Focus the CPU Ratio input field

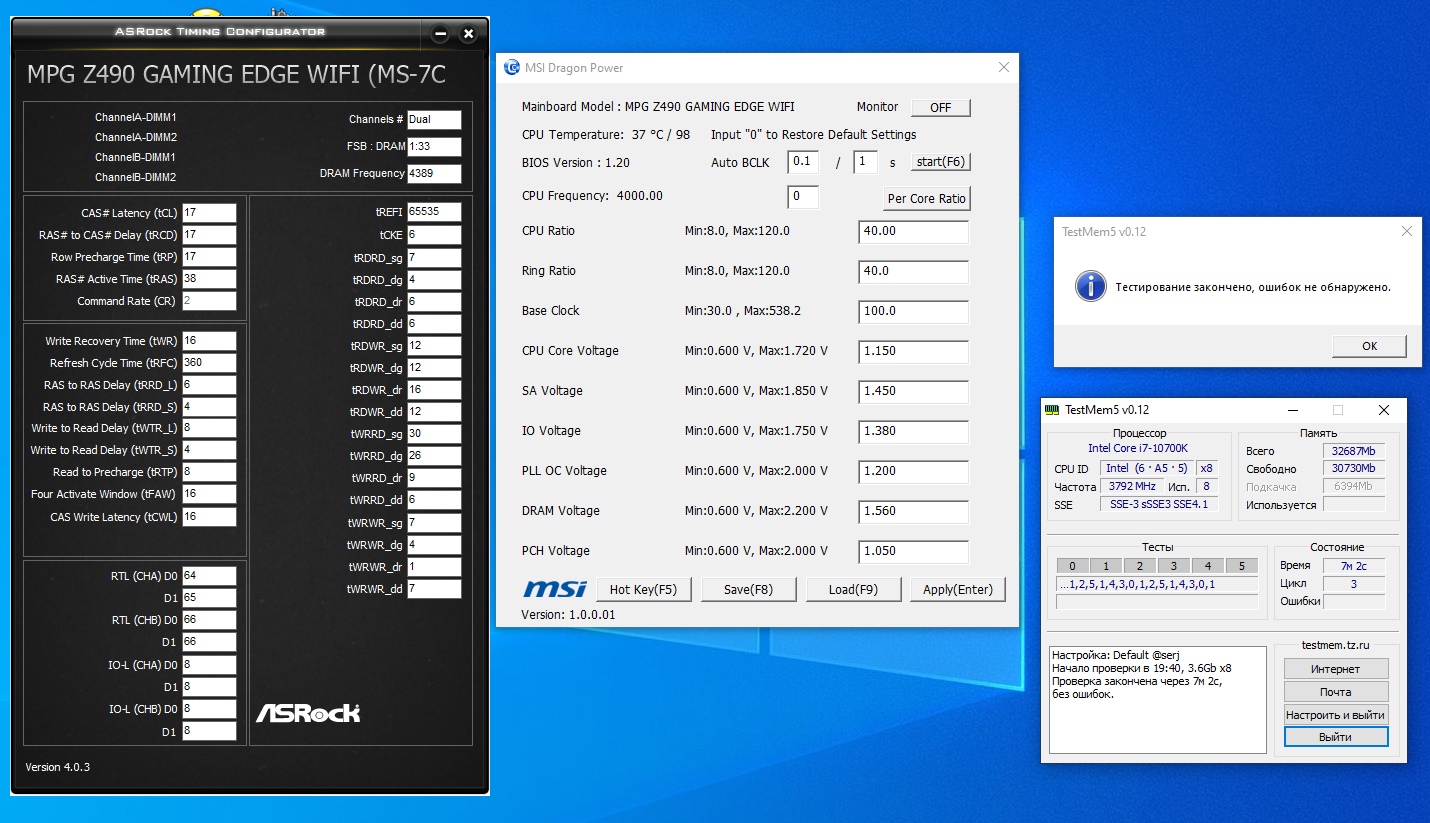point(913,232)
